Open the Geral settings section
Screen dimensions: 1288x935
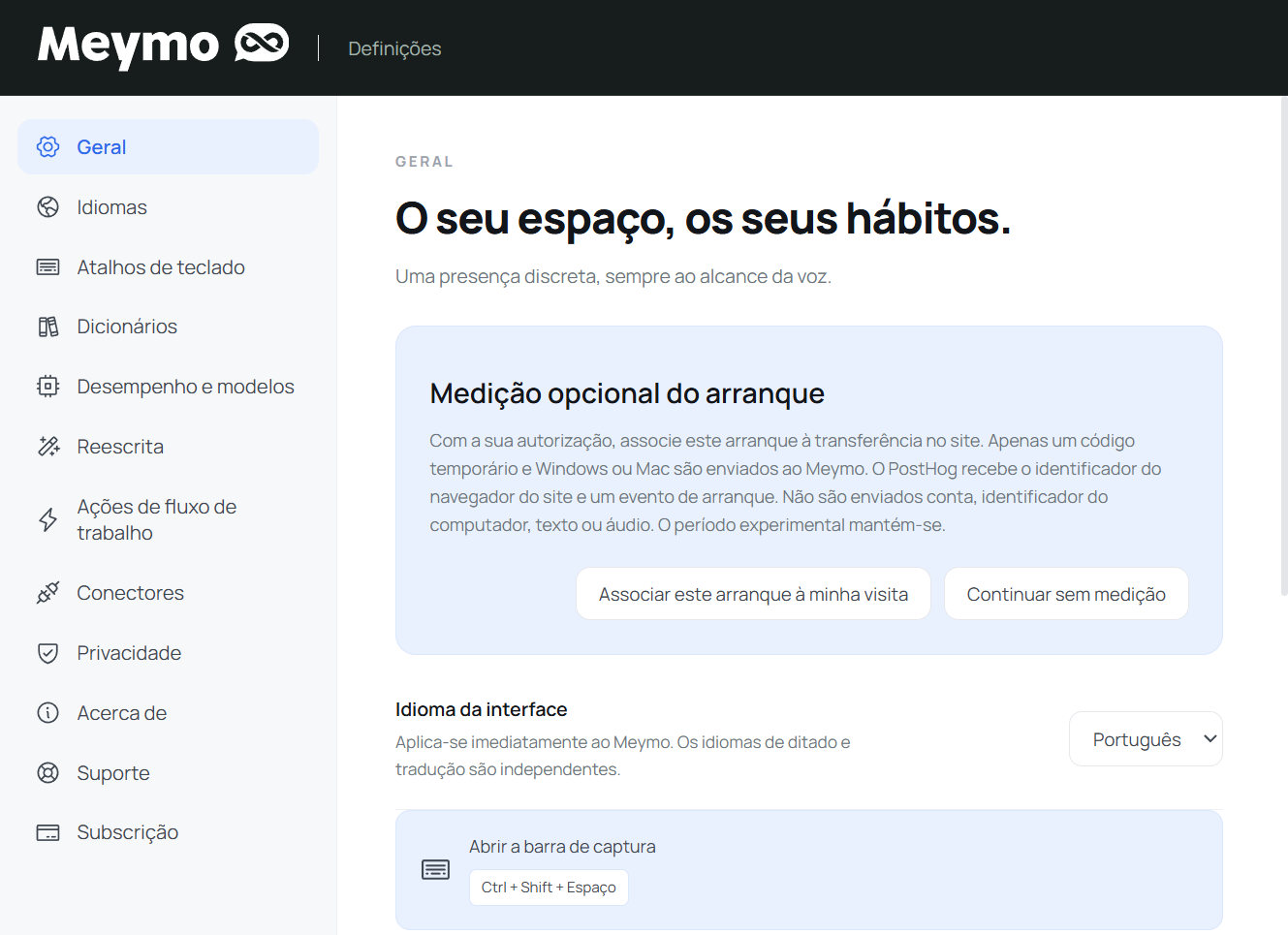tap(168, 147)
